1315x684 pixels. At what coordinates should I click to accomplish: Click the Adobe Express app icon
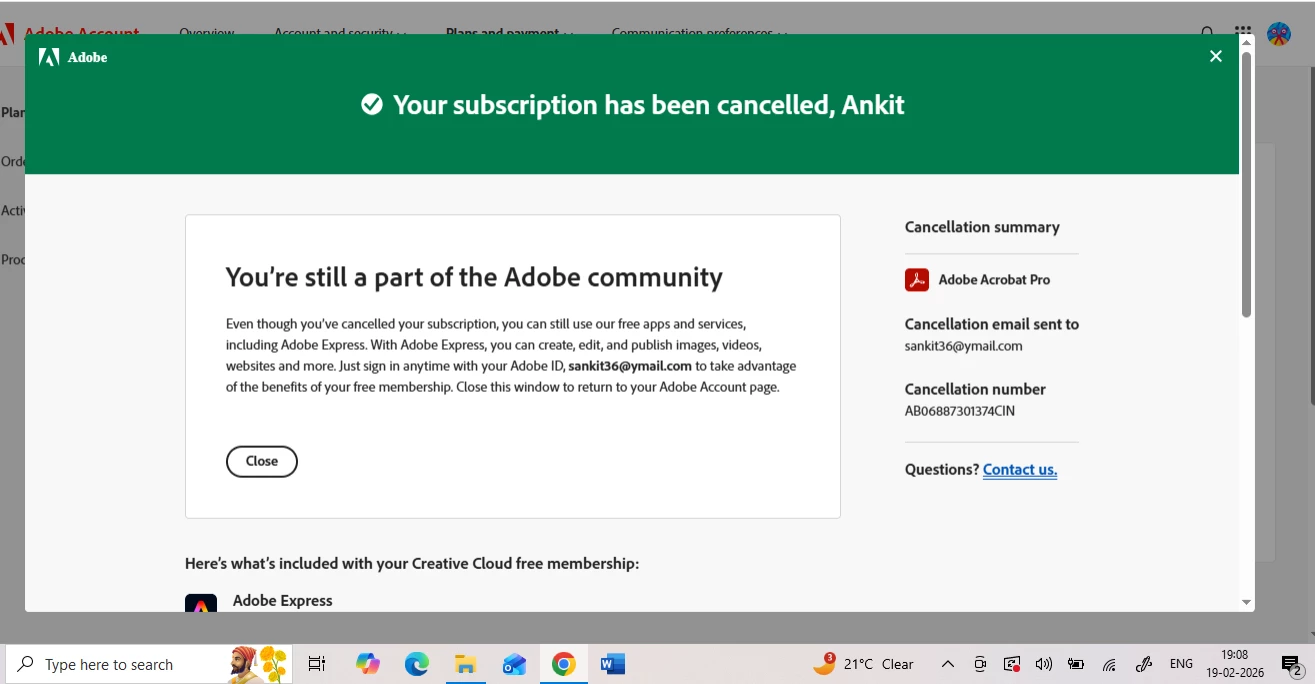(201, 603)
